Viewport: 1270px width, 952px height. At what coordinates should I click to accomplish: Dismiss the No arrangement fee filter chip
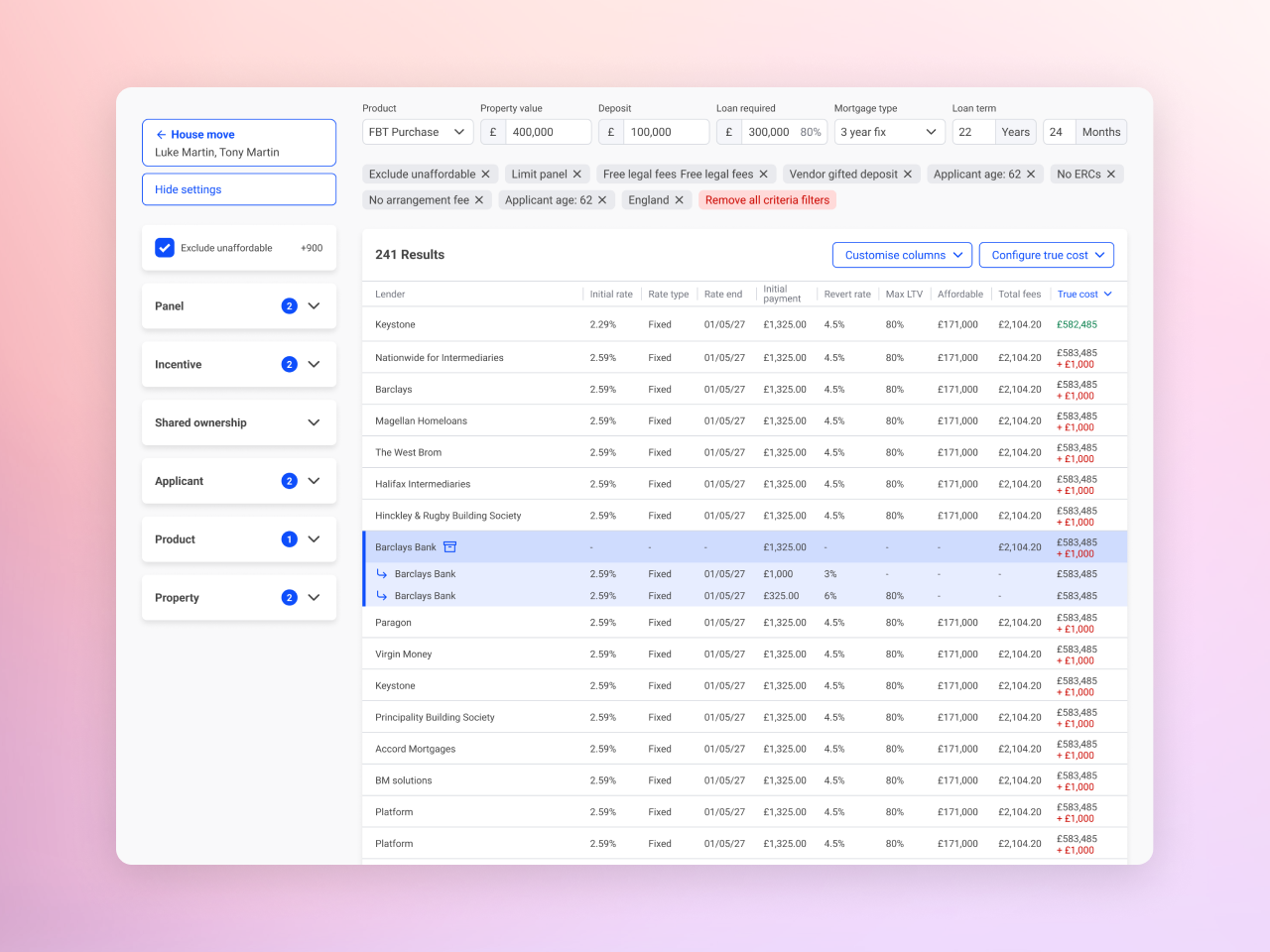[479, 199]
